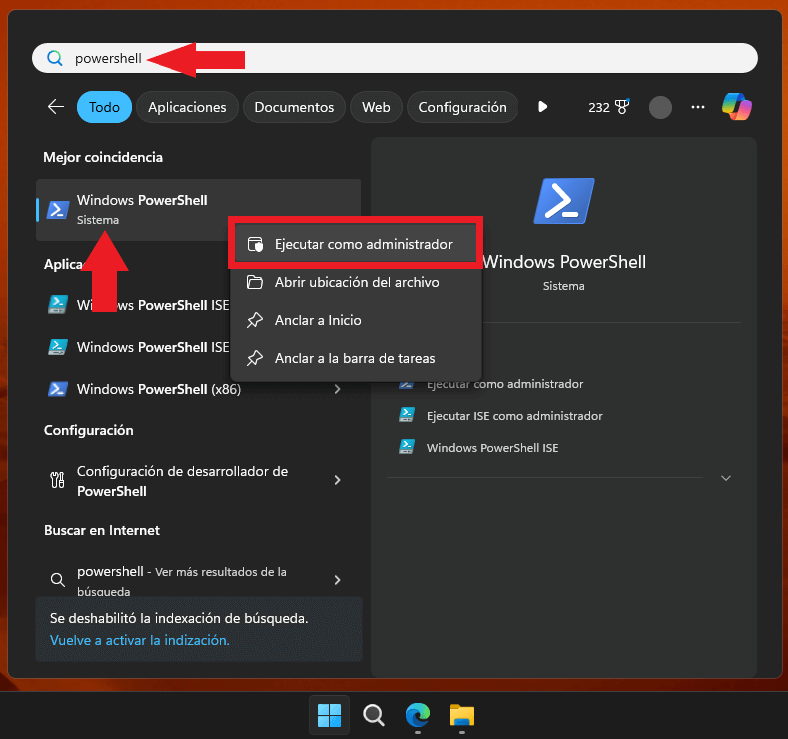
Task: Click the search magnifier icon in the search box
Action: pos(55,58)
